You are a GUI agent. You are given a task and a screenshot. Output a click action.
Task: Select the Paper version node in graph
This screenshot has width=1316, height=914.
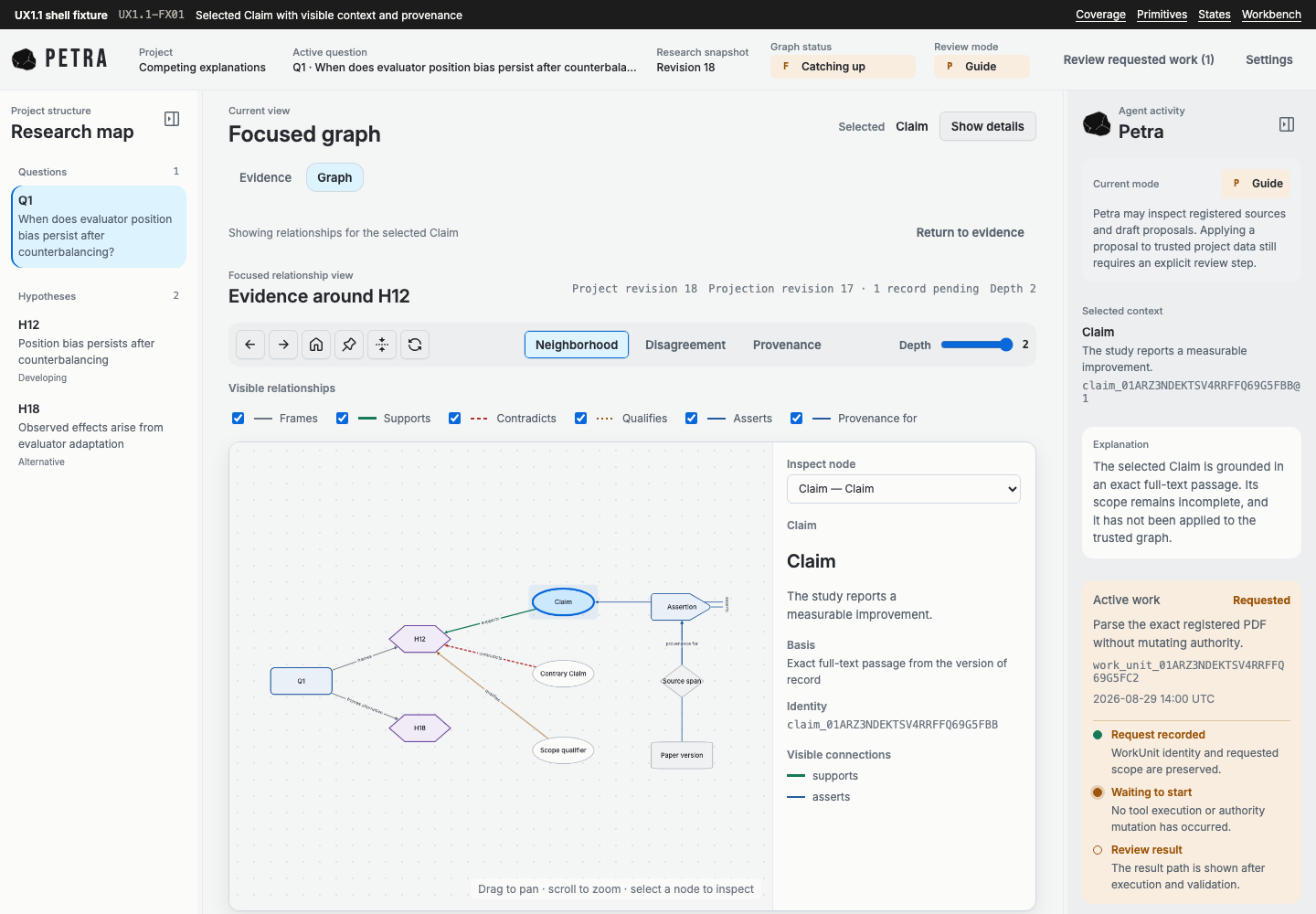point(682,755)
